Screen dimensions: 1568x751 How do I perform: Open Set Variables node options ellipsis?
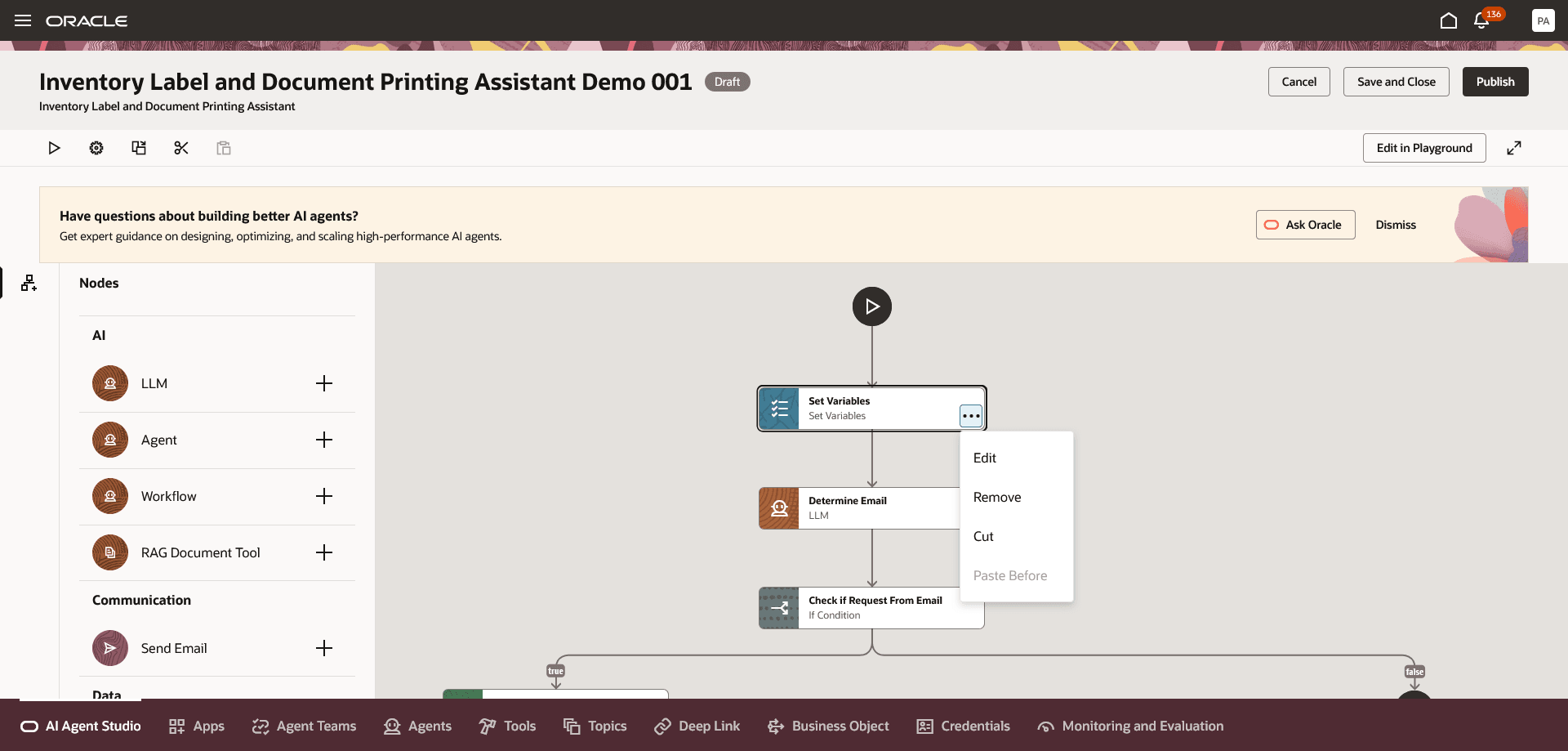pos(971,416)
